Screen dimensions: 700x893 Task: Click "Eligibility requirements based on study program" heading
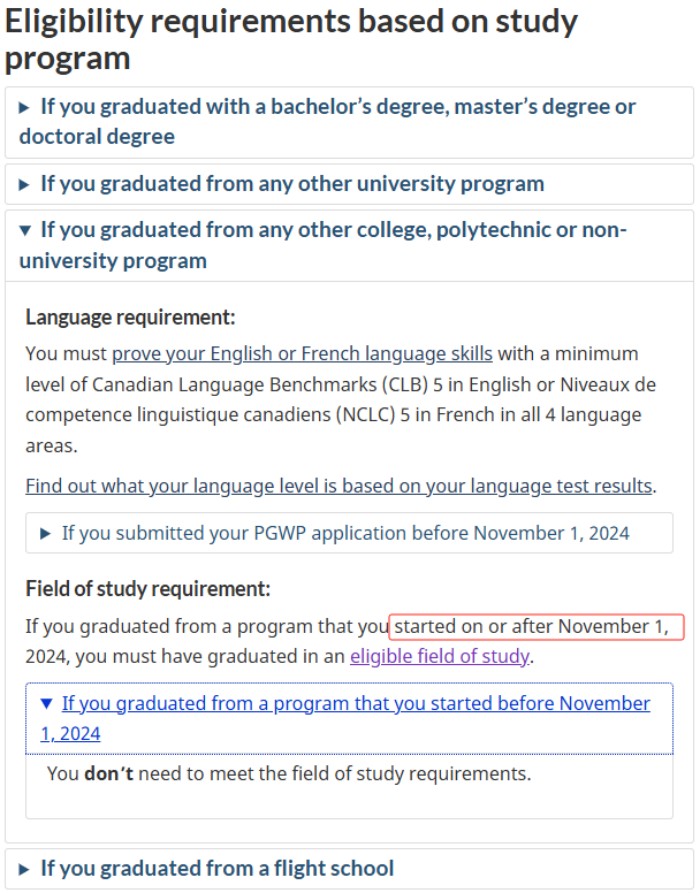tap(291, 40)
